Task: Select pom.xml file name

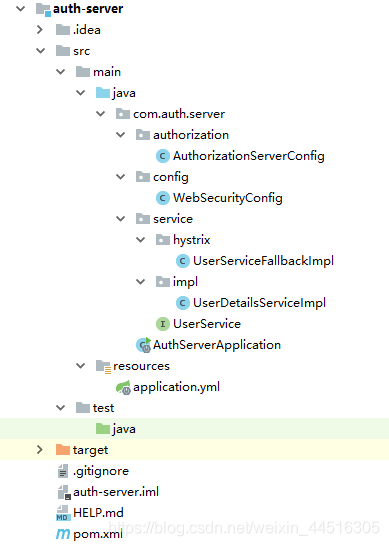Action: [x=98, y=534]
